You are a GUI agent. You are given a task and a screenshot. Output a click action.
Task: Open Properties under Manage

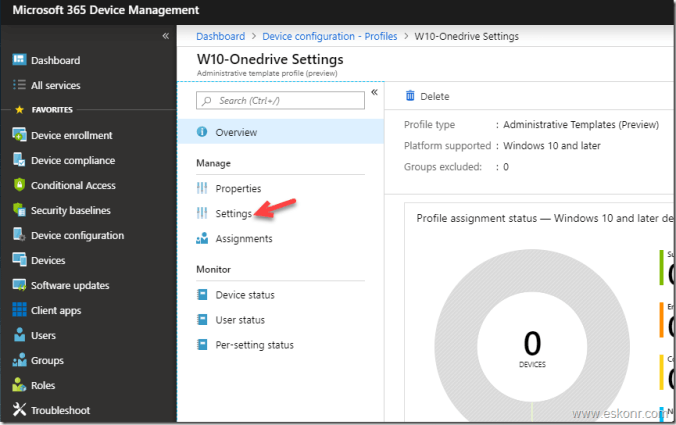pos(238,188)
